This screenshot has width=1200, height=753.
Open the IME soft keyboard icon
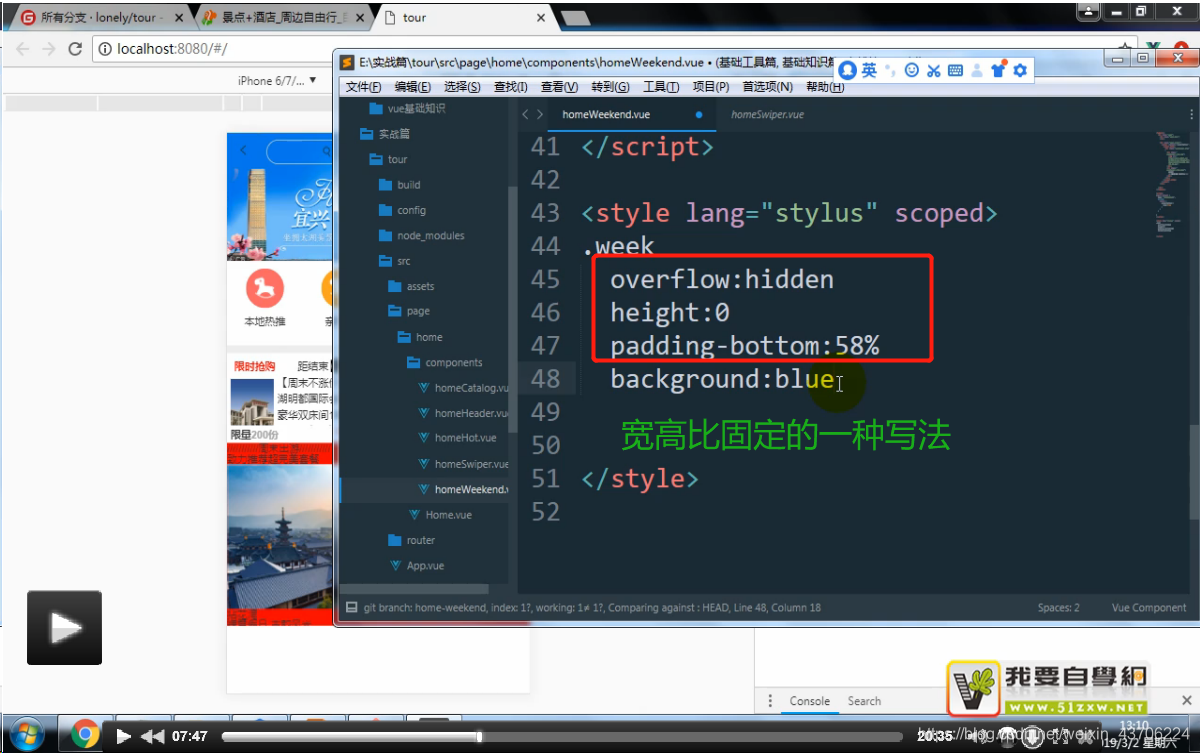955,70
